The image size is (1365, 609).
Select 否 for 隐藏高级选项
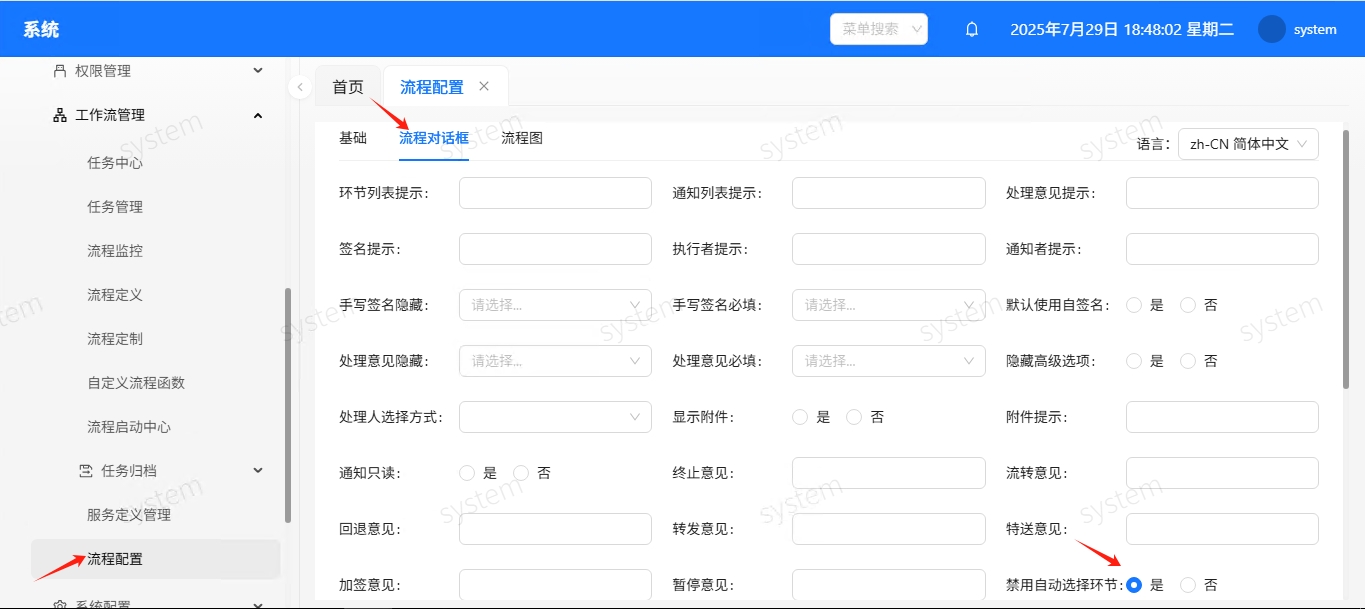coord(1188,361)
